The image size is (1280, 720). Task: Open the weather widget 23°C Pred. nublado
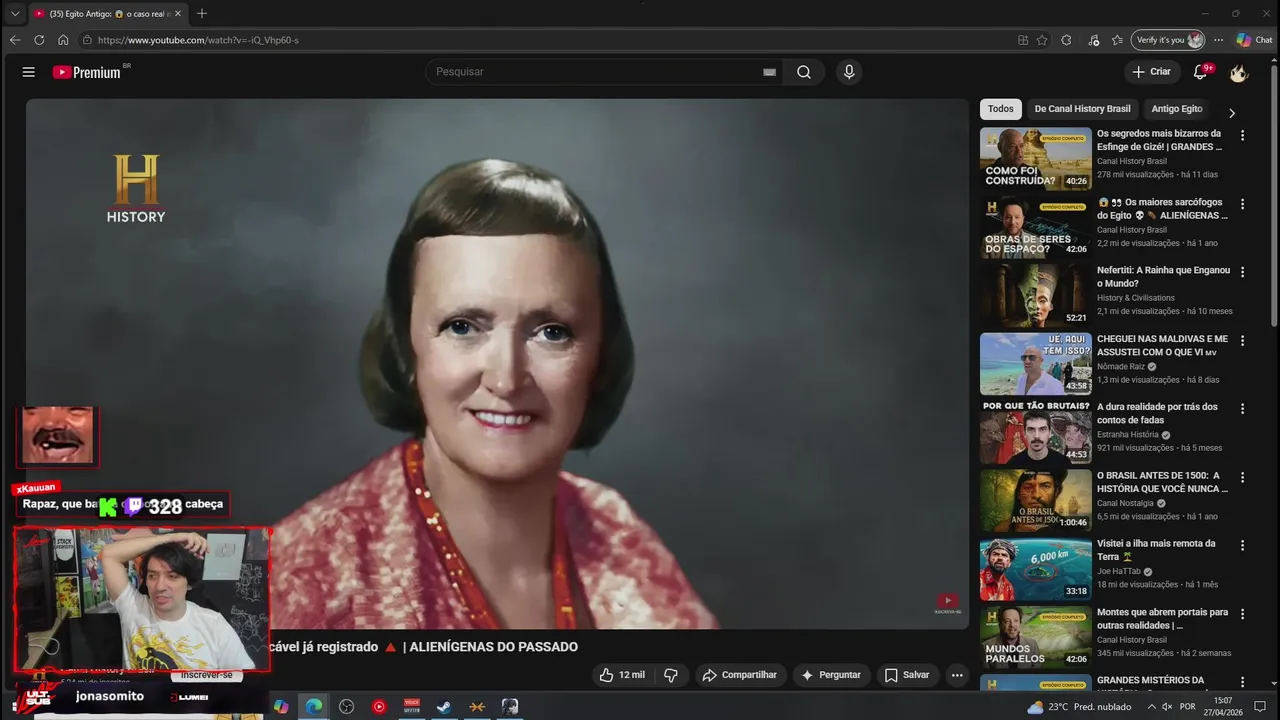(1079, 707)
